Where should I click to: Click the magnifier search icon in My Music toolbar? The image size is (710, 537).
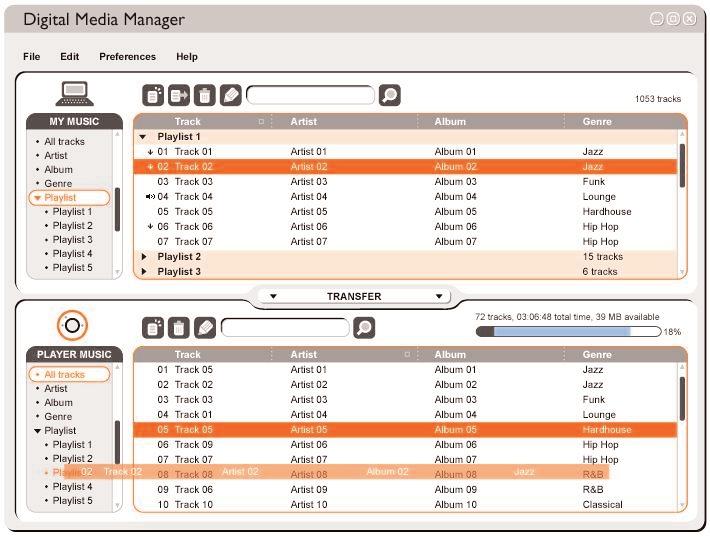click(389, 96)
